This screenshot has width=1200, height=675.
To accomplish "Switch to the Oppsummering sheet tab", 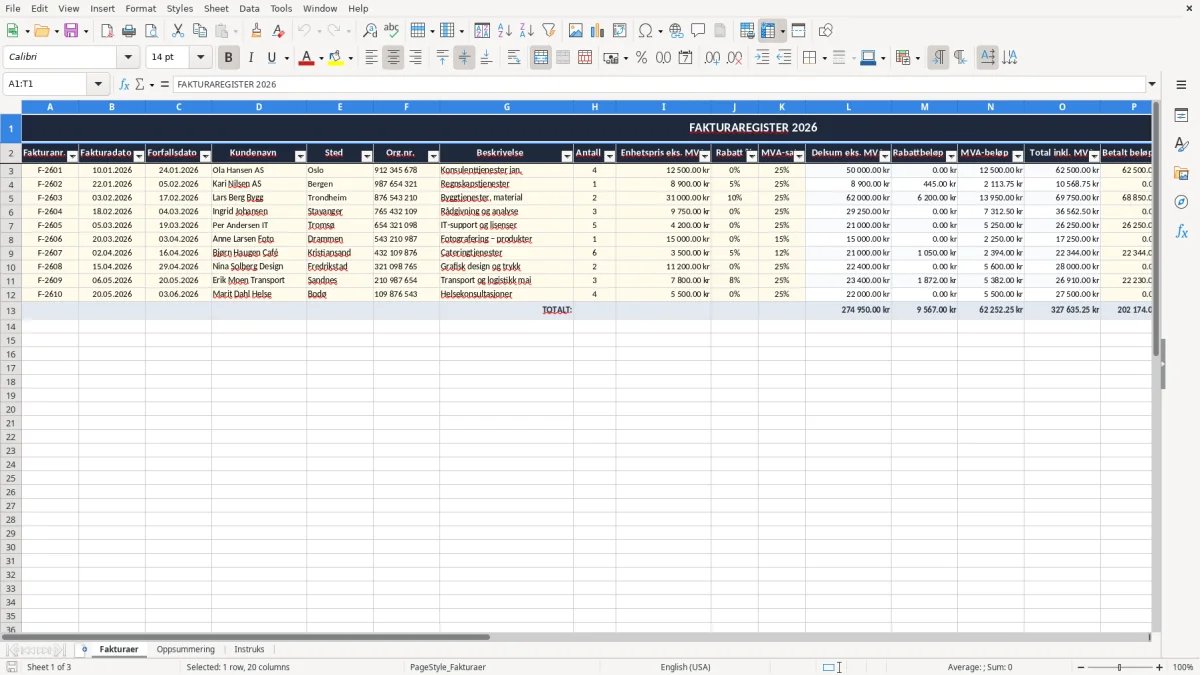I will pos(186,649).
